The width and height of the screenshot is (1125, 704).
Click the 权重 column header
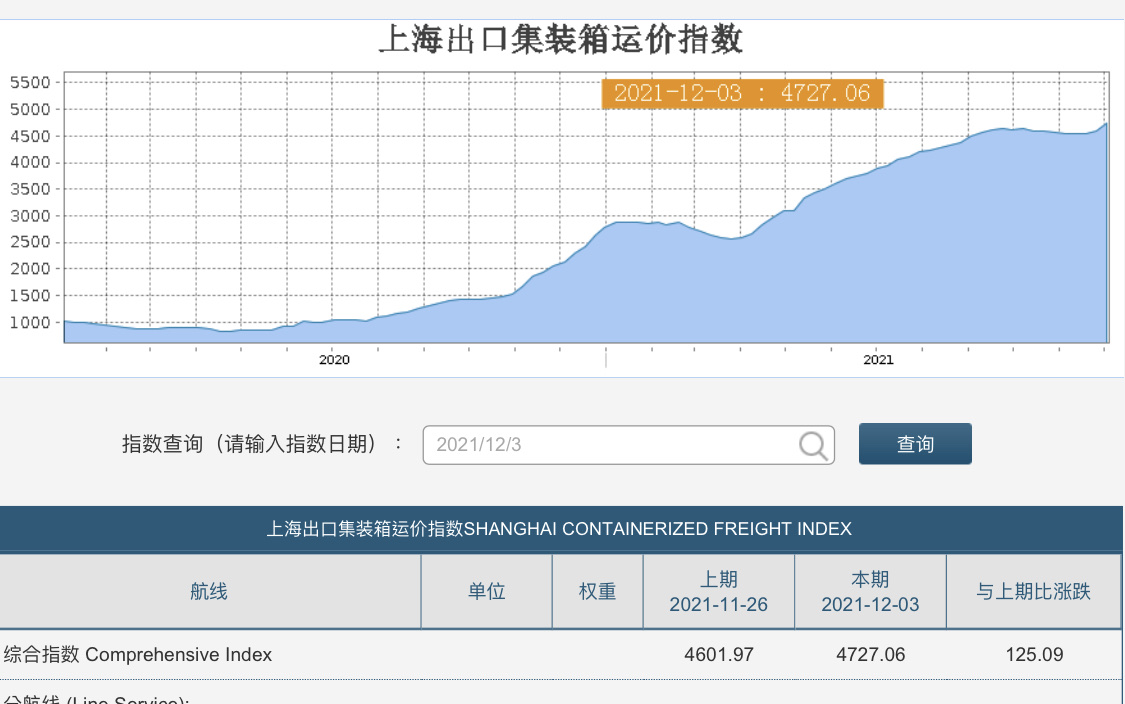pyautogui.click(x=598, y=592)
